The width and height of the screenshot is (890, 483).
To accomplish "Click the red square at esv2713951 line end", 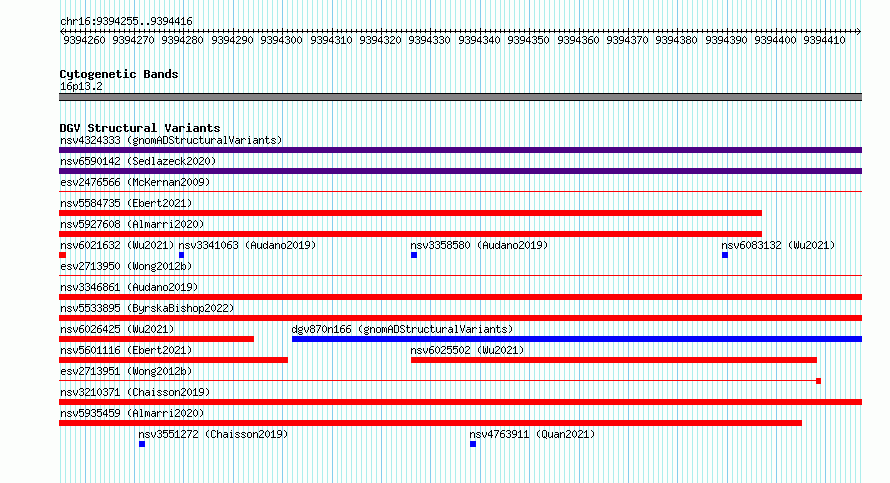I will coord(818,381).
